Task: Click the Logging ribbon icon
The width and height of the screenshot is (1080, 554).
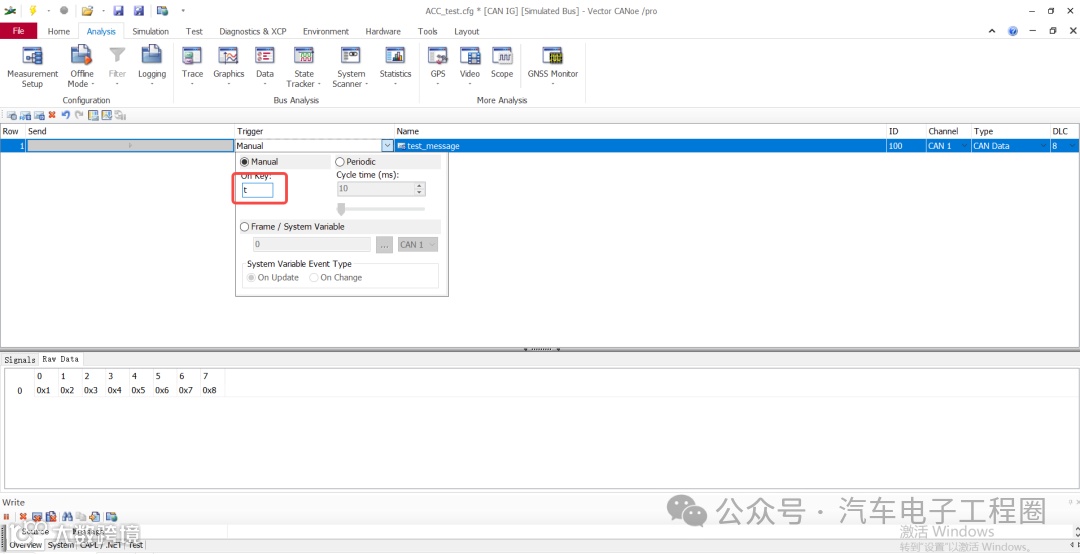Action: [152, 55]
